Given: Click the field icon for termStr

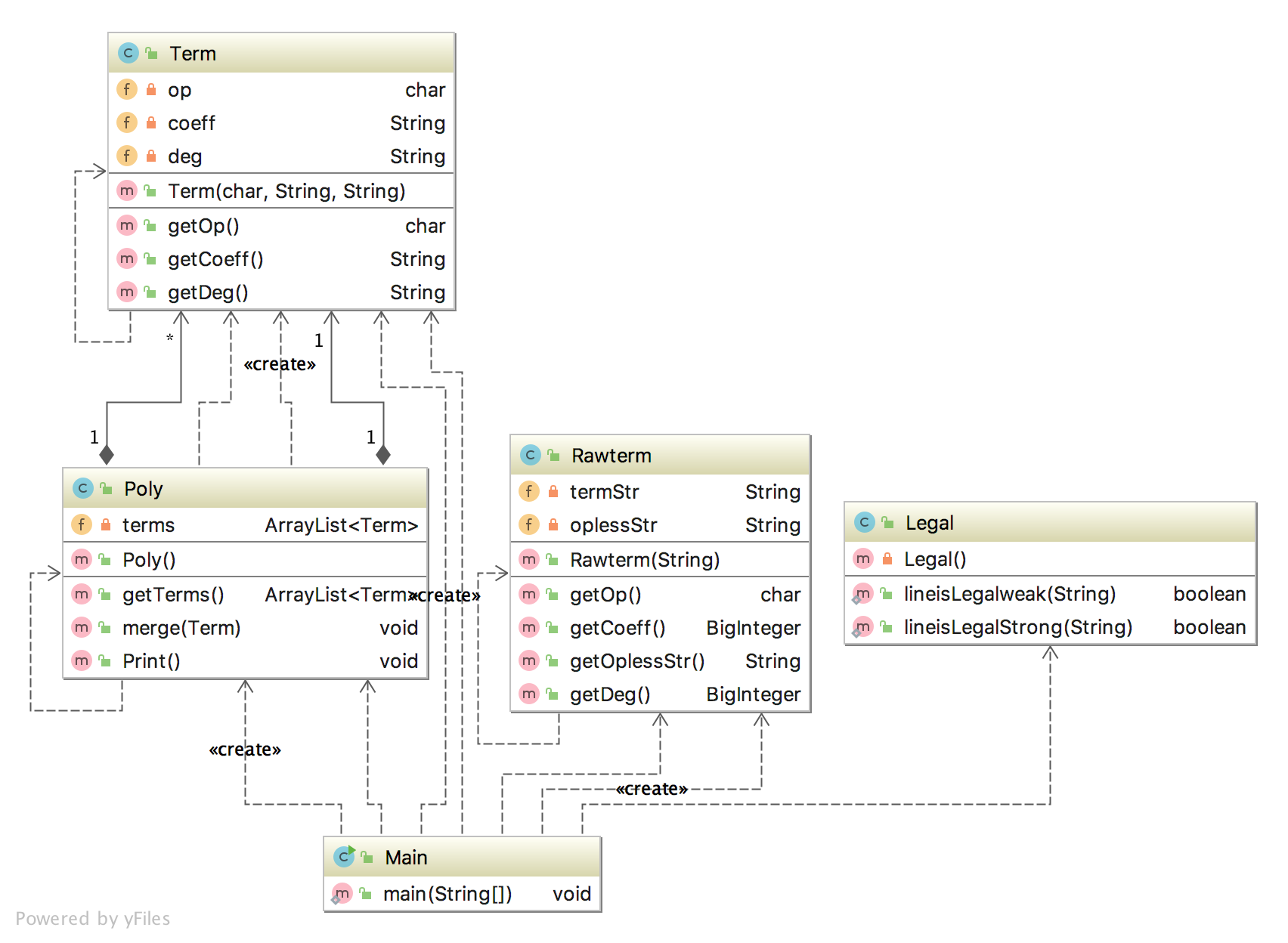Looking at the screenshot, I should pos(528,491).
